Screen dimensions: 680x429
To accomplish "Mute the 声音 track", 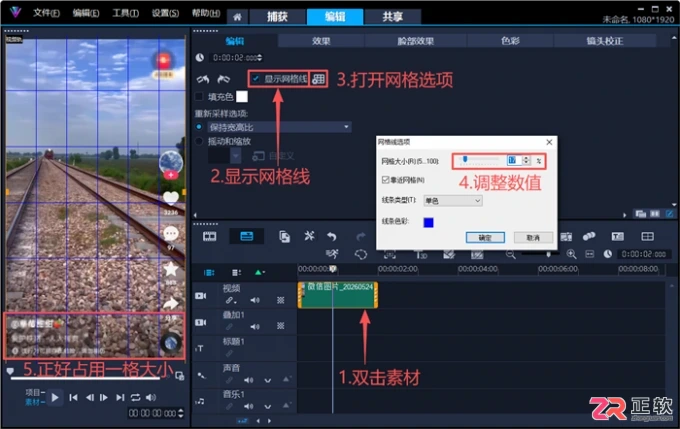I will 248,380.
